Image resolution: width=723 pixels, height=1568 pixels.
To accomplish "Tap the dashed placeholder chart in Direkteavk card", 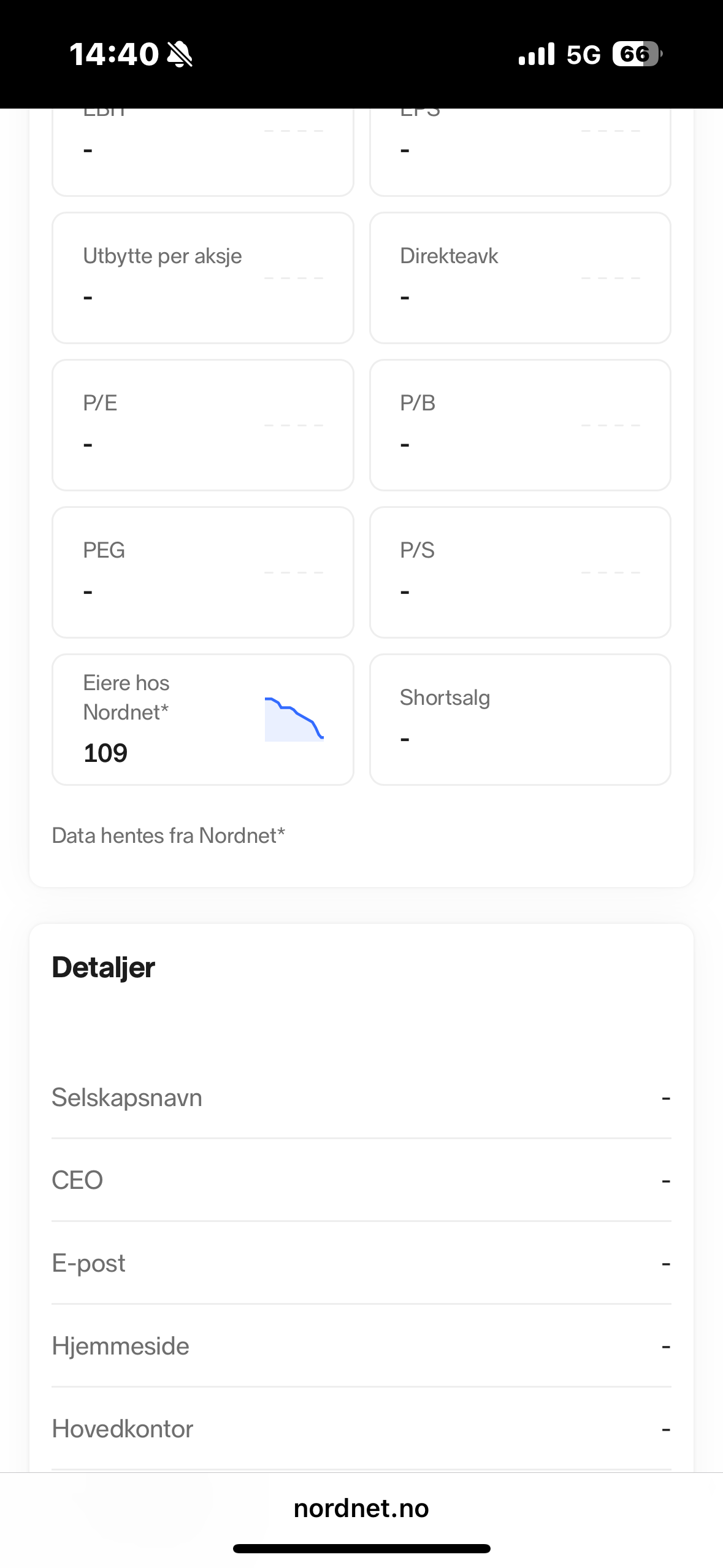I will 611,278.
